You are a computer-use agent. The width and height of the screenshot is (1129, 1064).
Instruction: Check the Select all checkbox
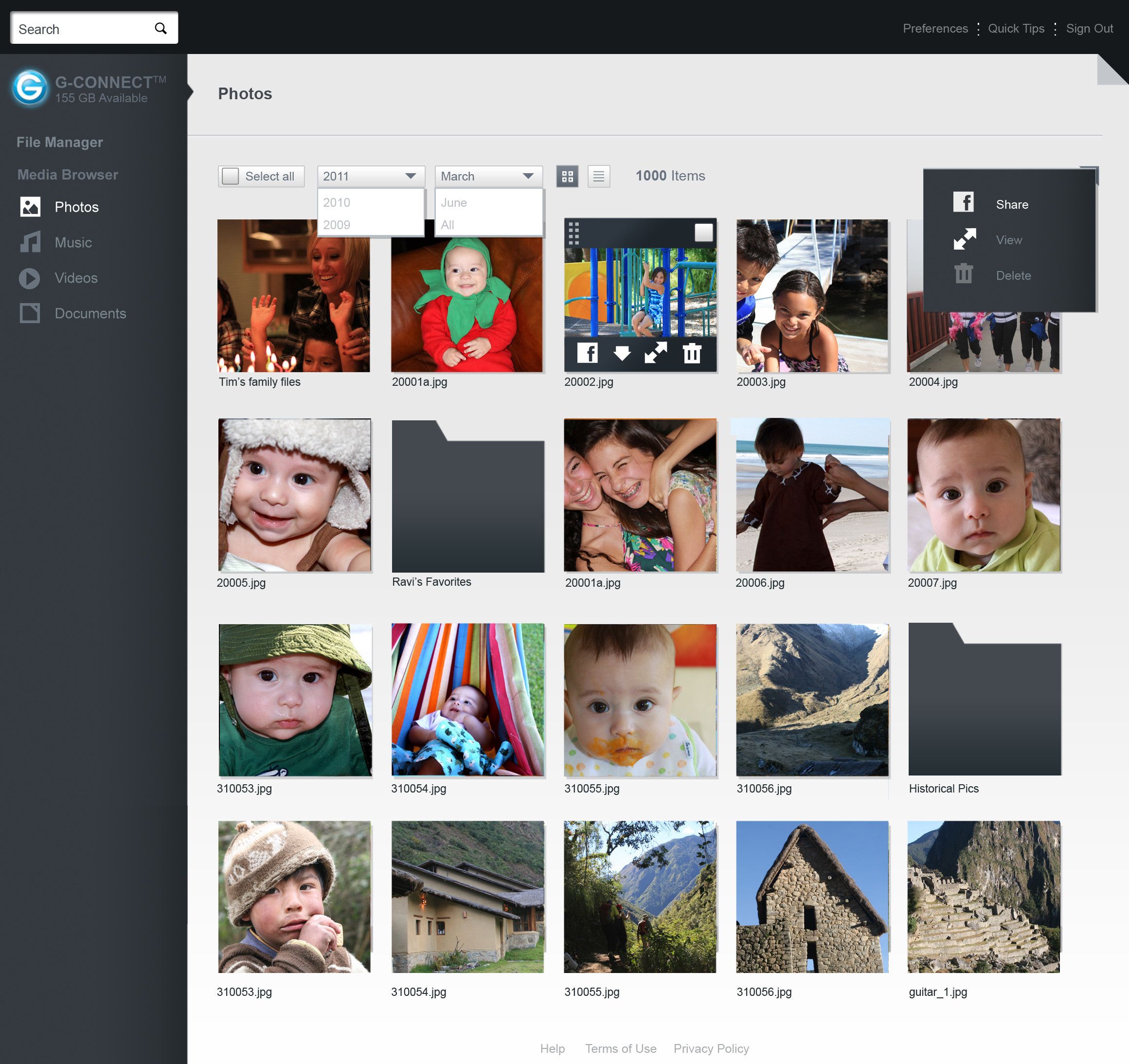[230, 176]
